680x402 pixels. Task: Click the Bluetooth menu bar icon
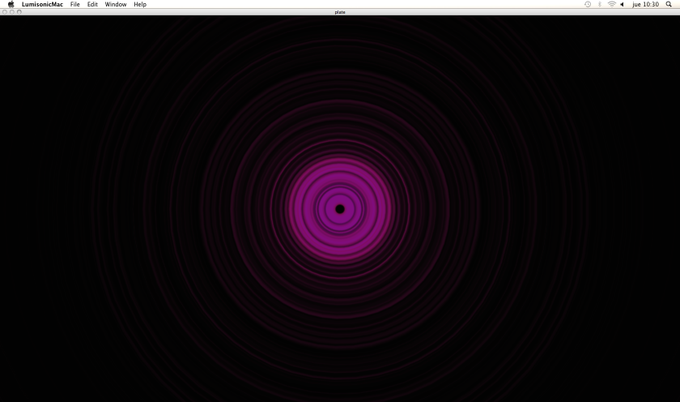coord(600,4)
